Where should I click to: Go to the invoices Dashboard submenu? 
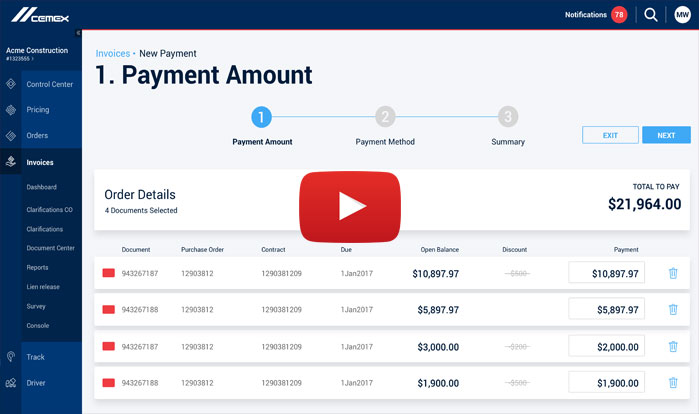(41, 187)
